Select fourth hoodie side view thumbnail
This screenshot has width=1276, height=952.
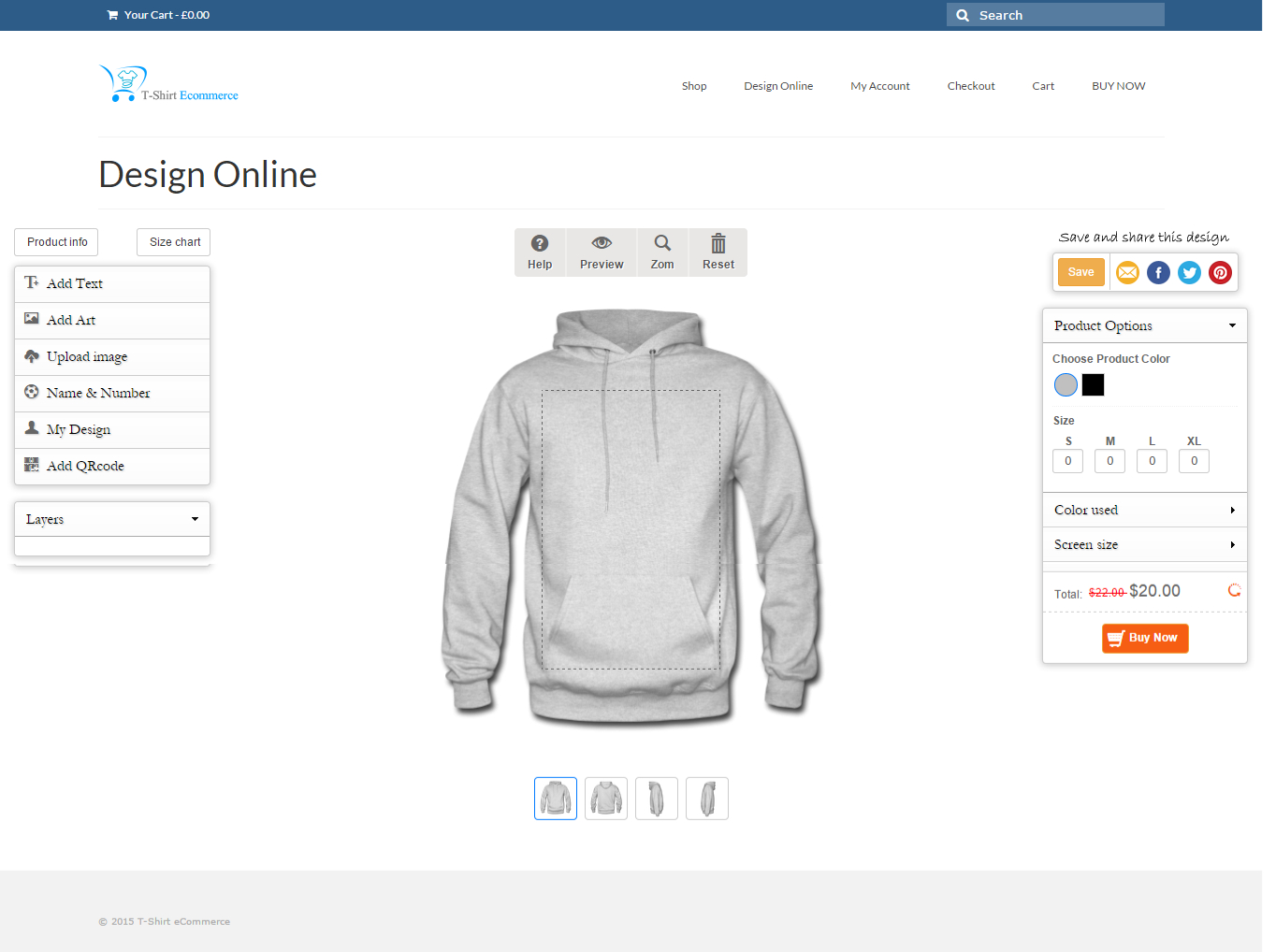point(707,799)
